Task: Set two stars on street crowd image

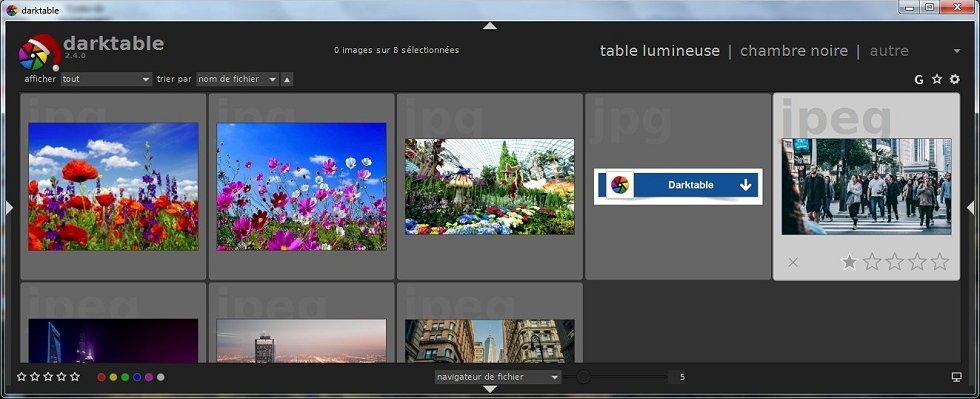Action: click(x=872, y=261)
